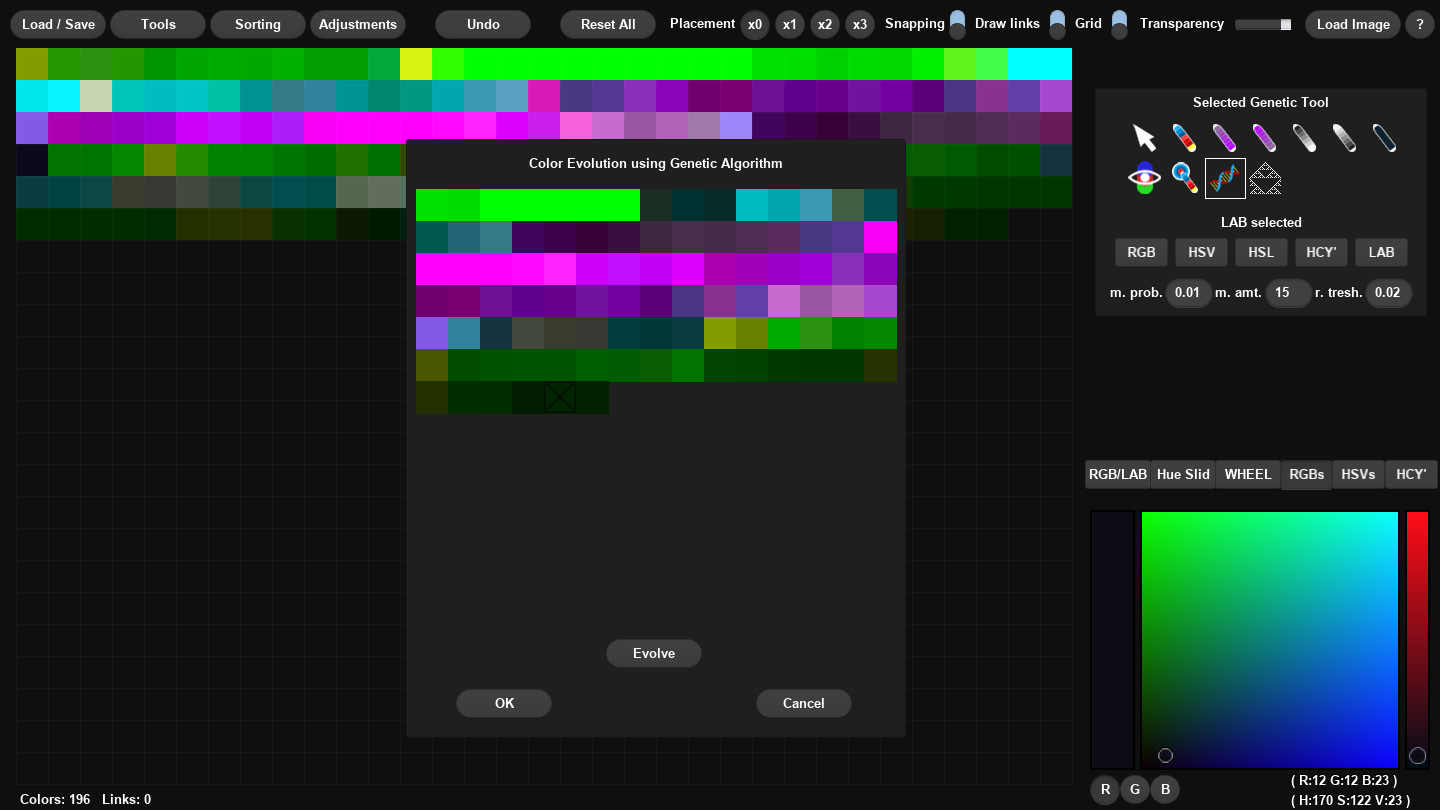1440x810 pixels.
Task: Open the Adjustments menu
Action: pyautogui.click(x=358, y=24)
